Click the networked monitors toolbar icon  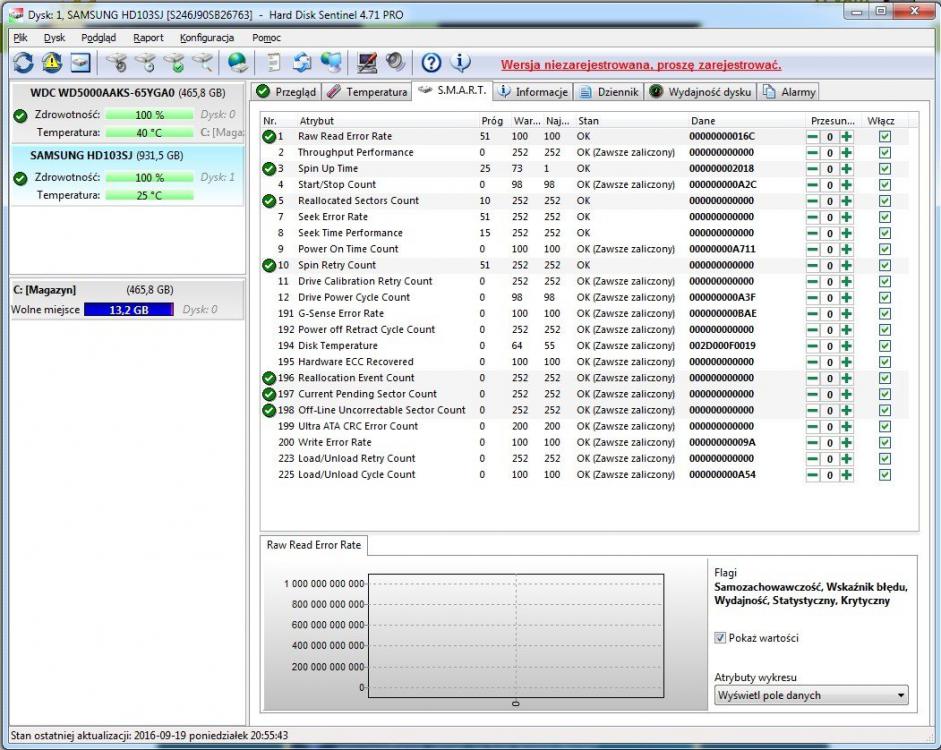331,62
